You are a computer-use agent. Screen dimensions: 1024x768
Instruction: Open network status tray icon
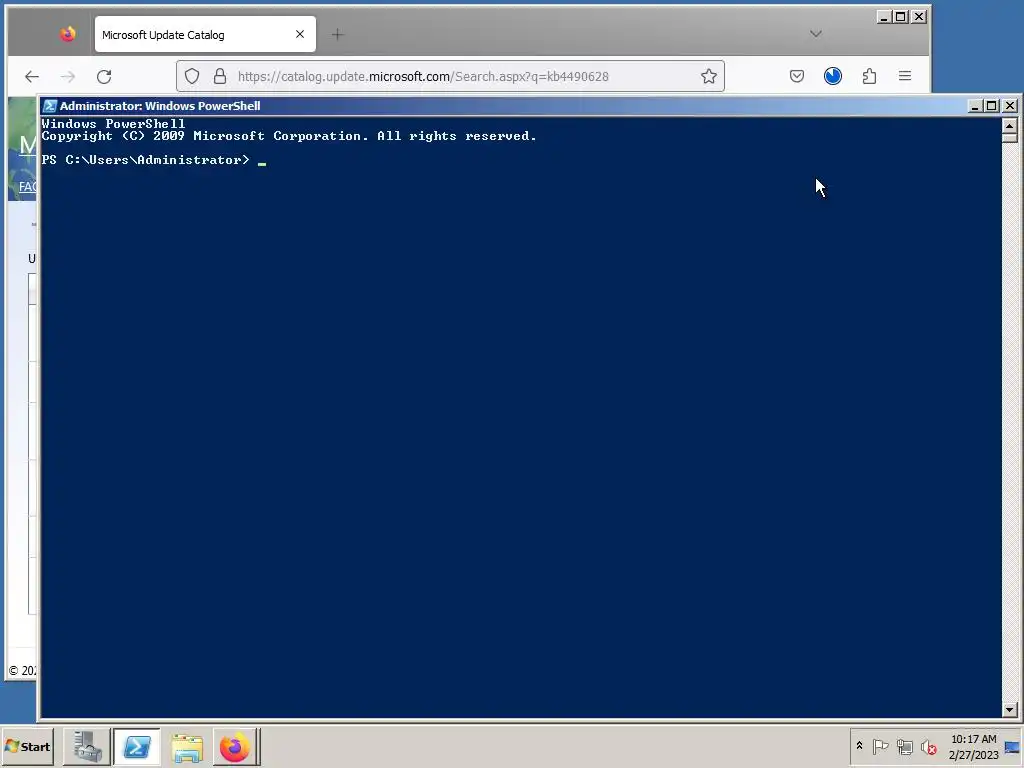904,746
